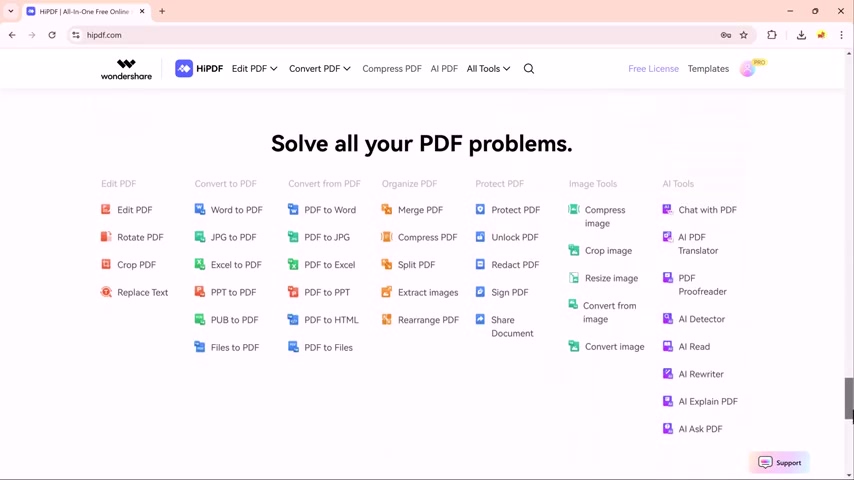Open the Rearrange PDF link
The height and width of the screenshot is (480, 854).
coord(420,320)
